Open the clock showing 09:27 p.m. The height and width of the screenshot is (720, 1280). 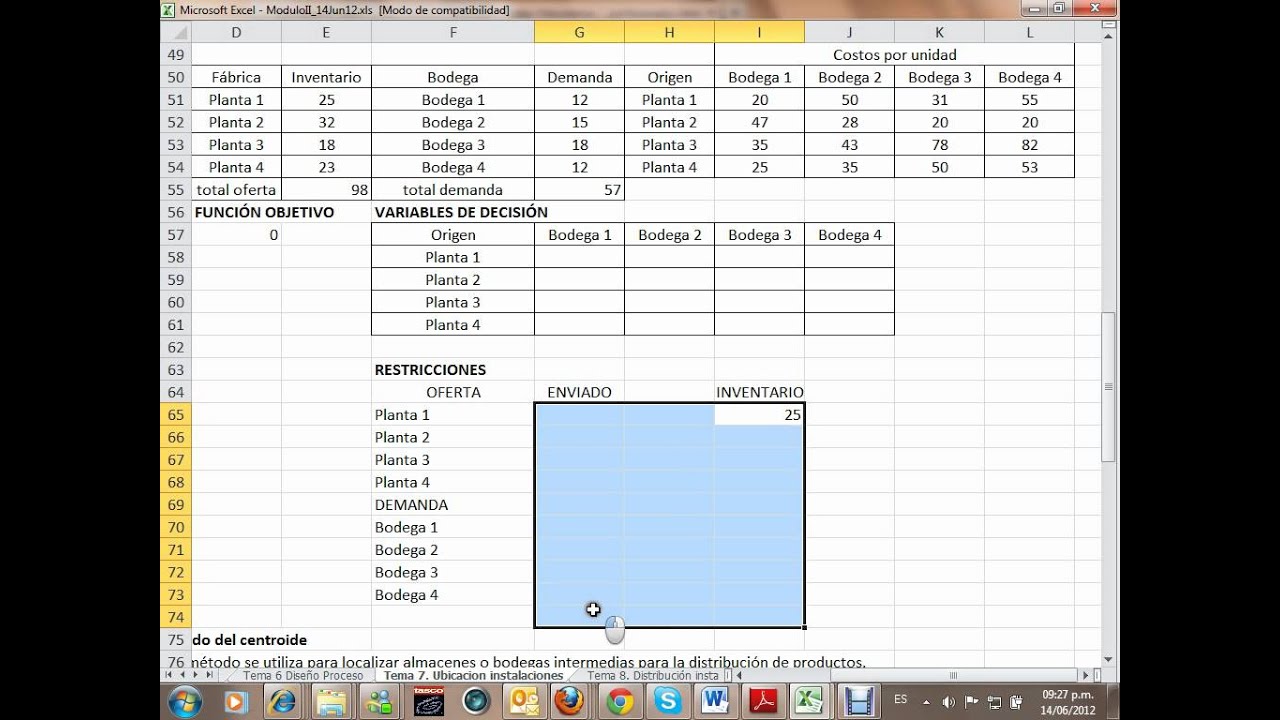tap(1066, 702)
